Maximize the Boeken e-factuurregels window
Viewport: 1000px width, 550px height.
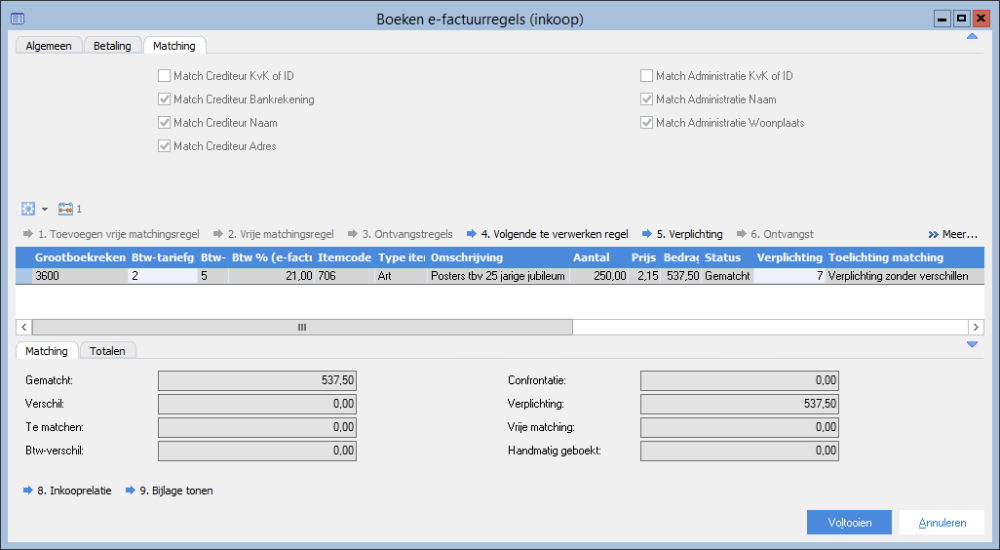(x=961, y=19)
